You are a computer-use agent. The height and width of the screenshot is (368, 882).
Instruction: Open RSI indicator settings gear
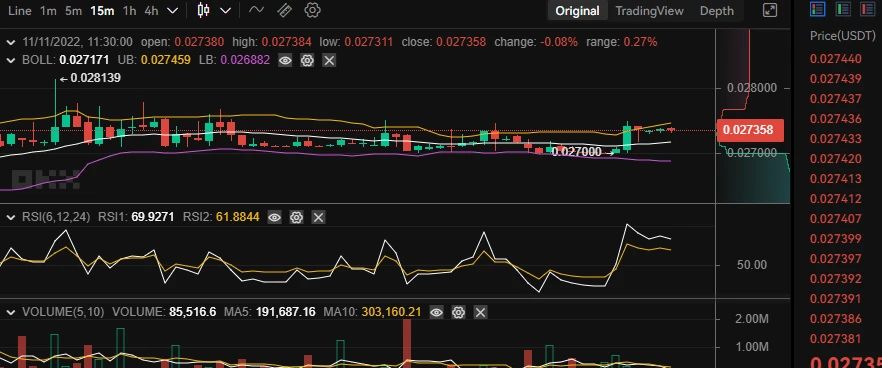pyautogui.click(x=296, y=217)
